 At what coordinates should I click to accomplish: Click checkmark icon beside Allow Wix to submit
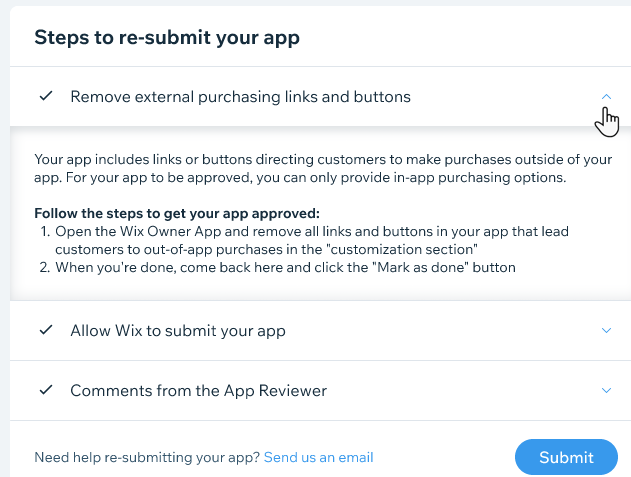tap(46, 330)
